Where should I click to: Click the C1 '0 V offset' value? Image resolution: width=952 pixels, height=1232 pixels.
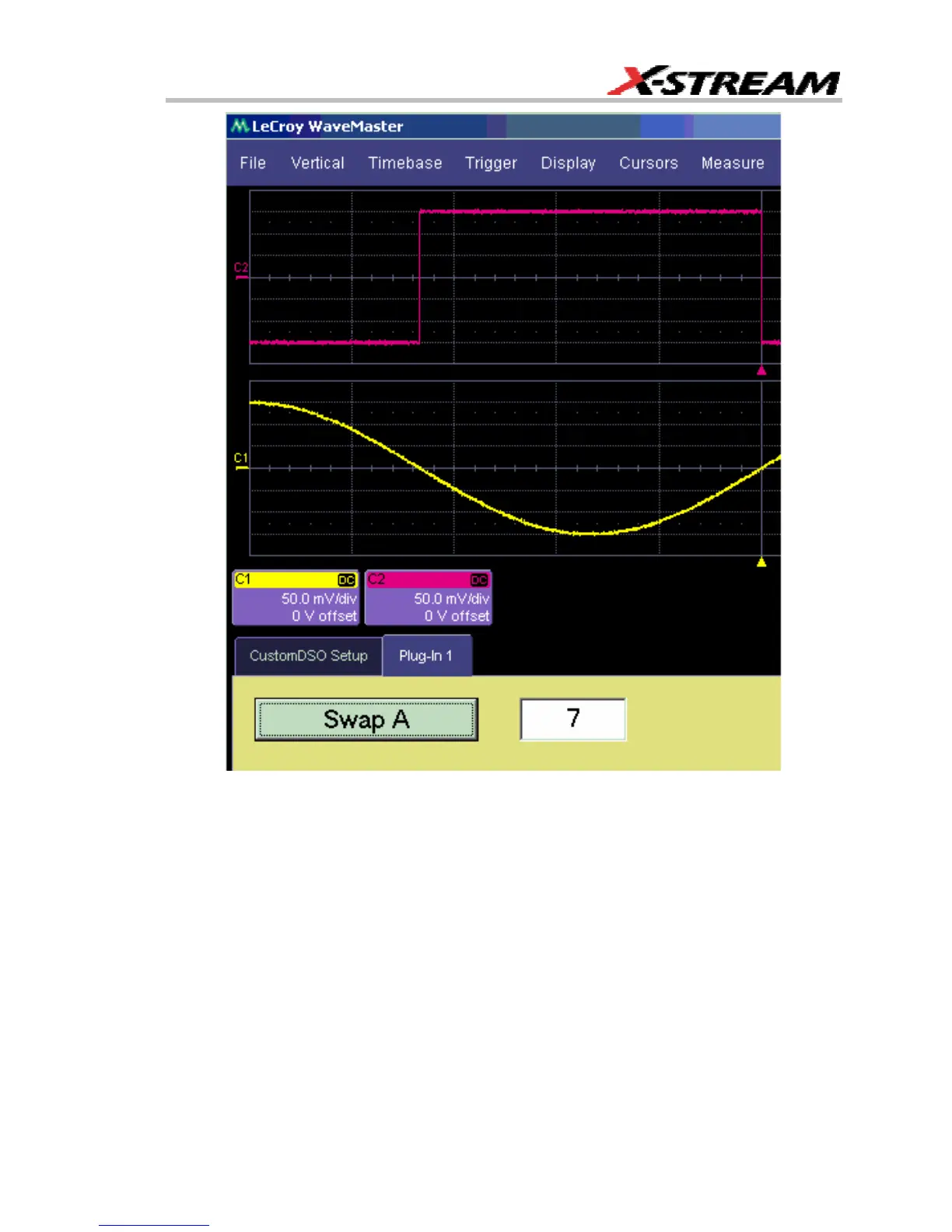(324, 616)
